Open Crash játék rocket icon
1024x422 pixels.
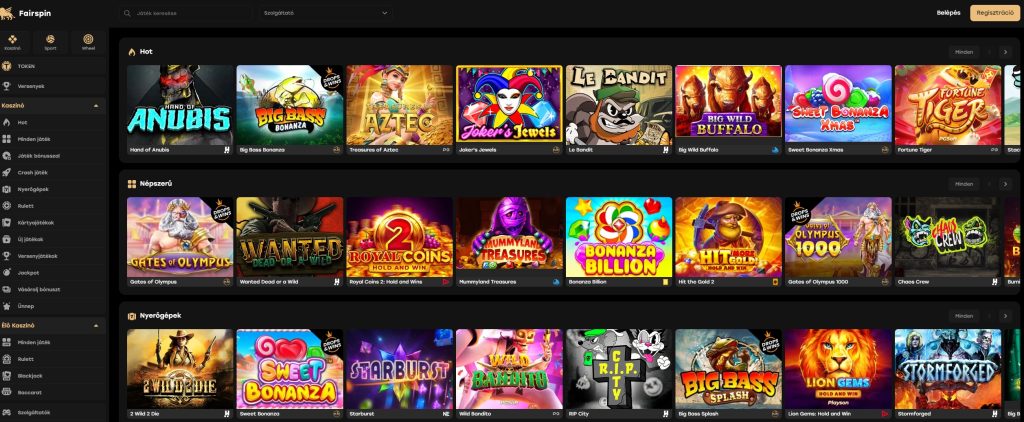point(7,172)
